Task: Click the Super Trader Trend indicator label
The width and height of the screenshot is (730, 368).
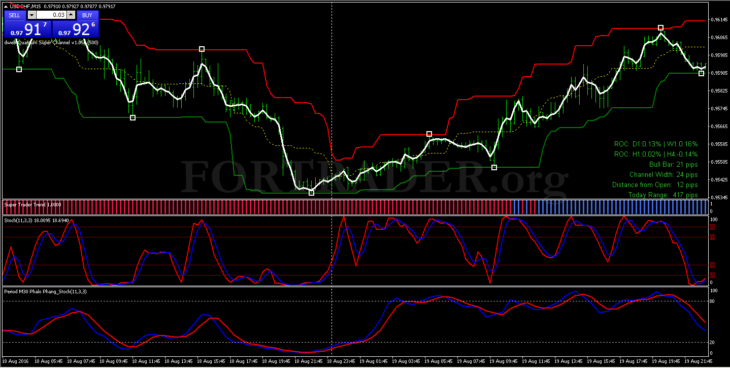Action: click(x=28, y=204)
